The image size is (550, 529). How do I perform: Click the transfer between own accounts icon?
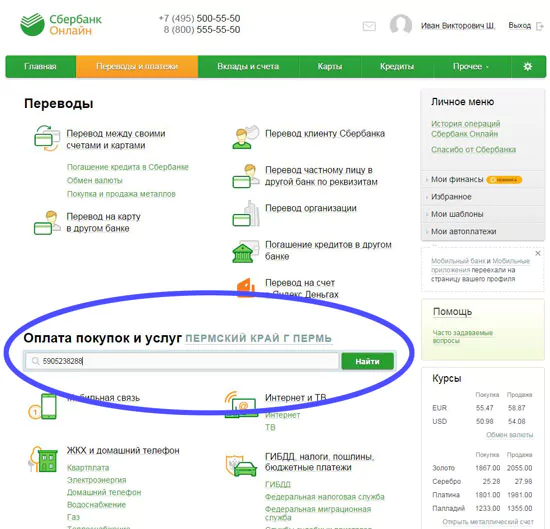point(47,139)
